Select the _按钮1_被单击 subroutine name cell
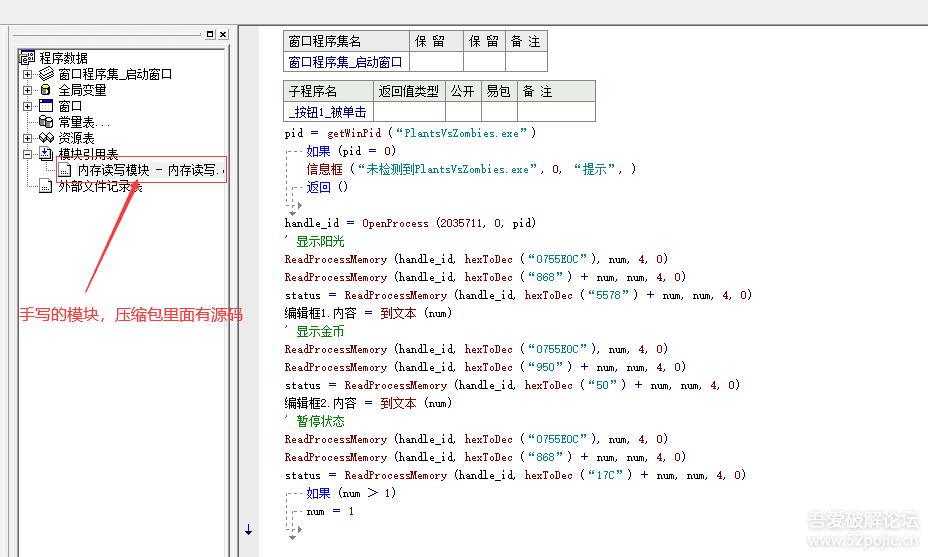Viewport: 928px width, 557px height. tap(328, 111)
